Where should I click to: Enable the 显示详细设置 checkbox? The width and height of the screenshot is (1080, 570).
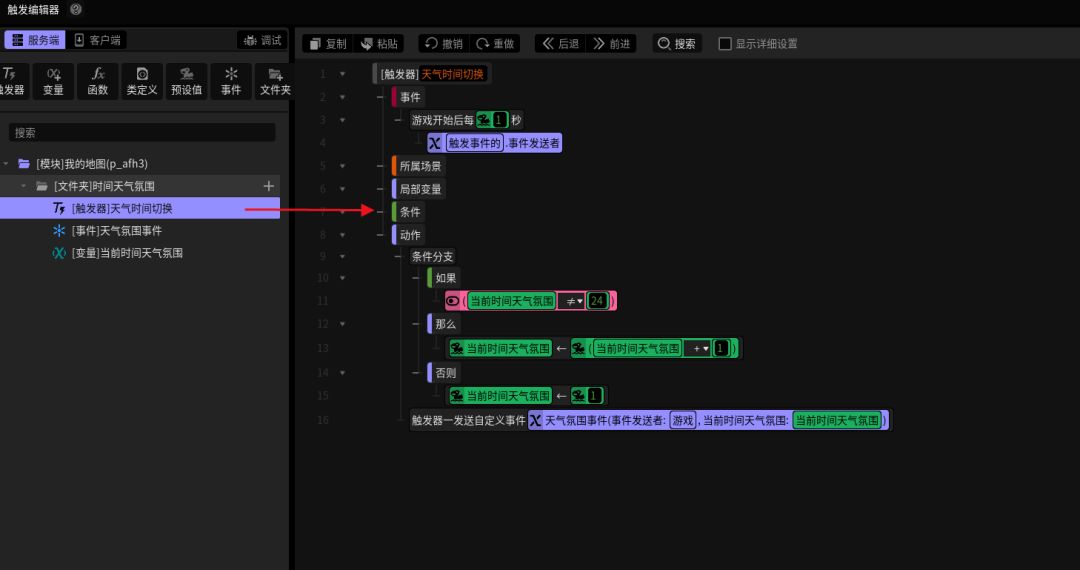pyautogui.click(x=726, y=44)
